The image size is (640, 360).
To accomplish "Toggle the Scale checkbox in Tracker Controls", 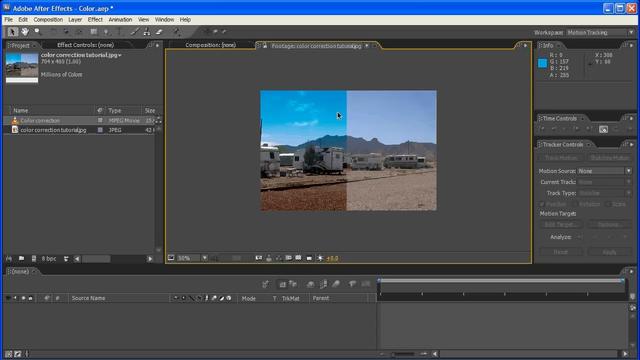I will click(x=608, y=204).
